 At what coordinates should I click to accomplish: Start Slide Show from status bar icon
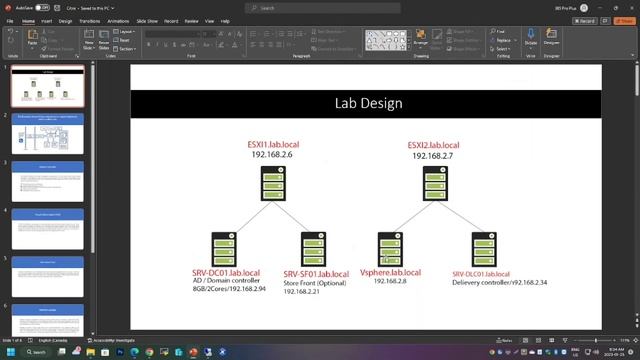(x=565, y=340)
